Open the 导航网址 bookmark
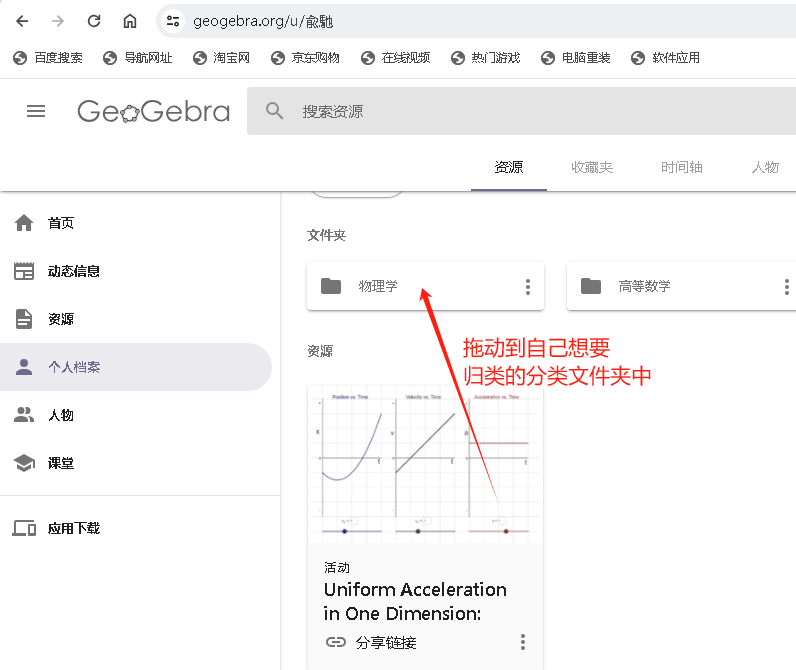The image size is (796, 670). (138, 58)
